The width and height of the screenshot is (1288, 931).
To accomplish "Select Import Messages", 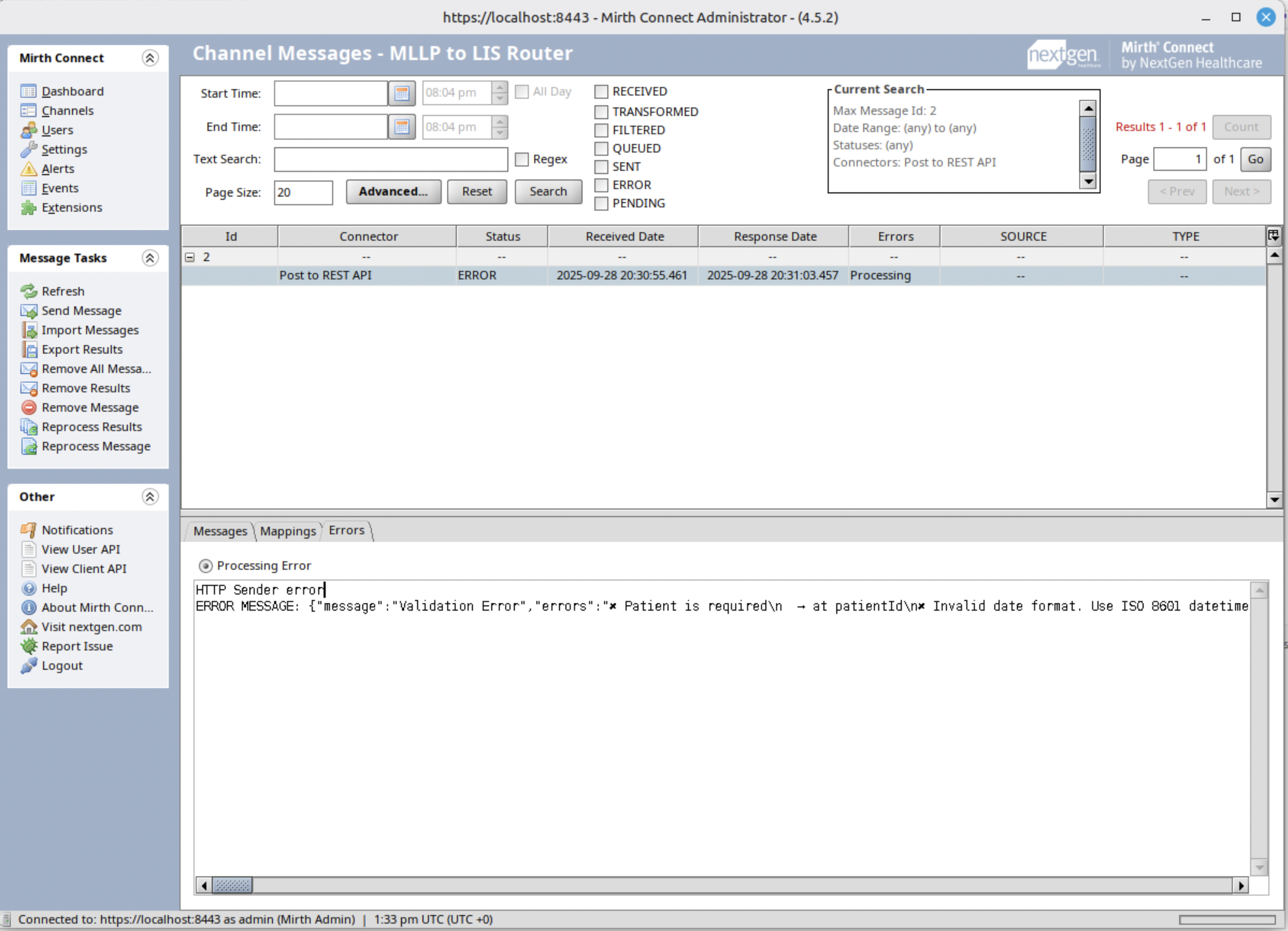I will [x=89, y=330].
